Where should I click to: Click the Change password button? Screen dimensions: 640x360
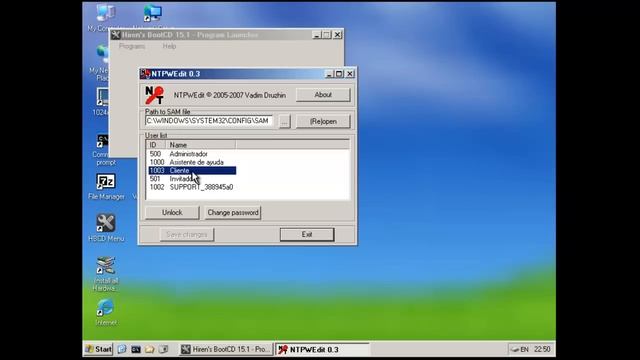233,213
